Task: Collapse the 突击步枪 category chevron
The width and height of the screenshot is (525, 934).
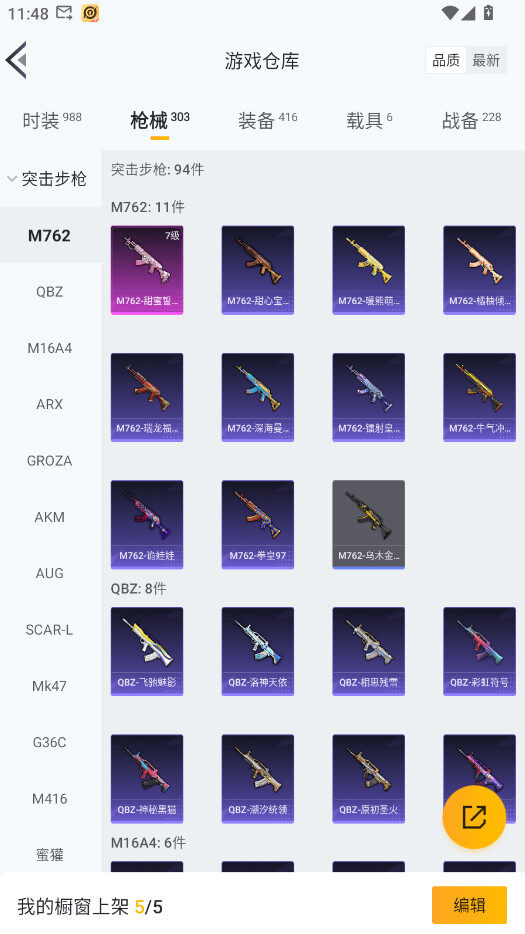Action: (x=12, y=179)
